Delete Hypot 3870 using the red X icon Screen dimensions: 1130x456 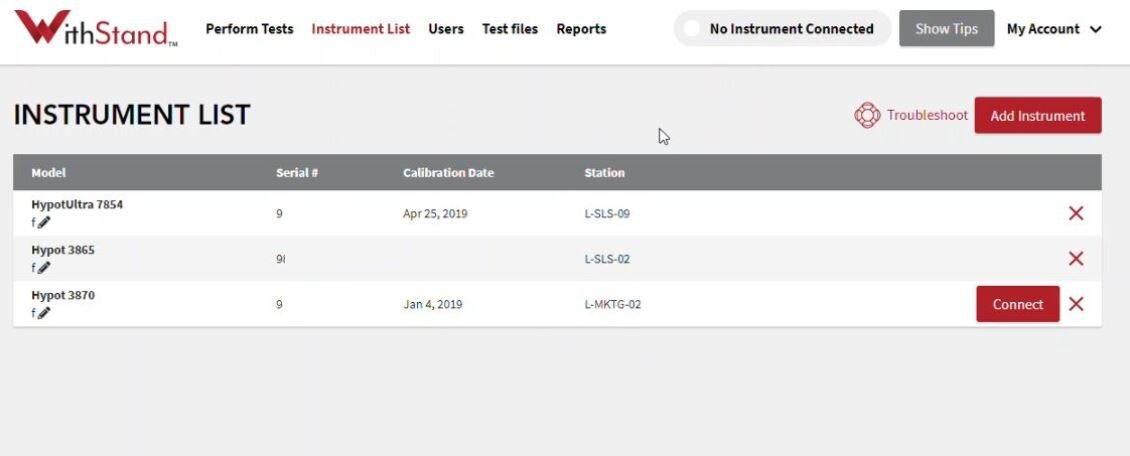1076,304
